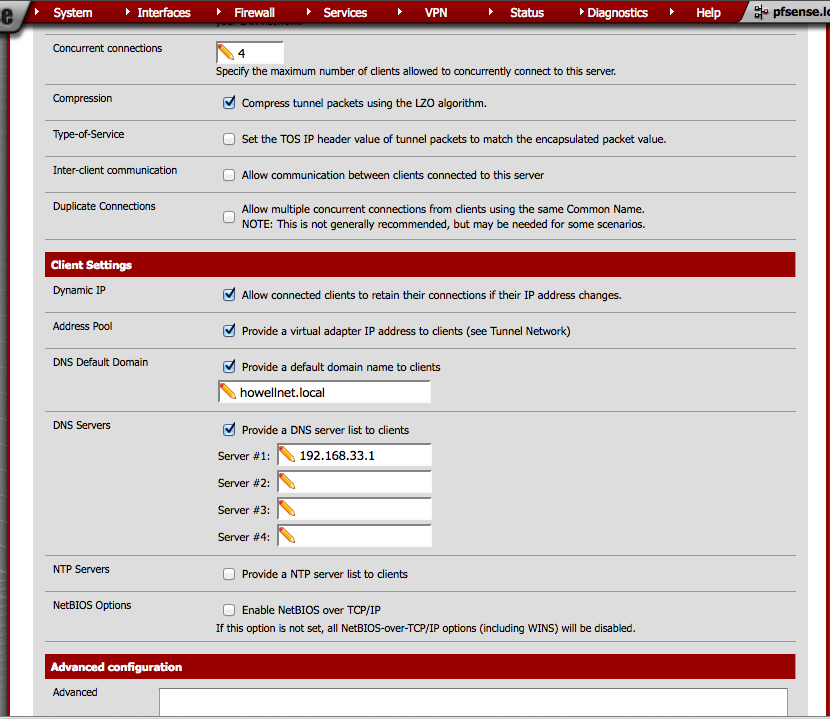Click the Diagnostics menu arrow icon
This screenshot has width=830, height=719.
(x=582, y=12)
